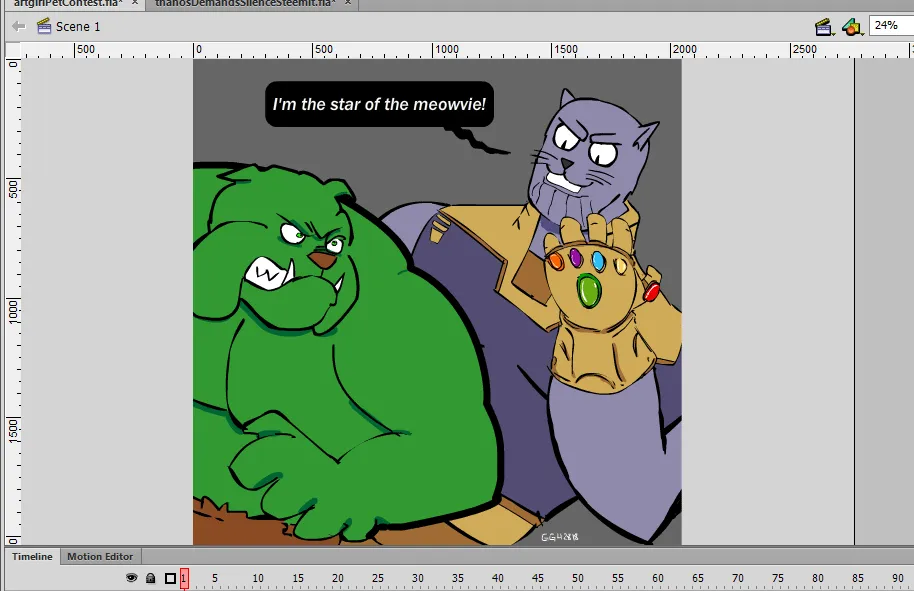Click frame 90 on the timeline ruler

pos(898,578)
